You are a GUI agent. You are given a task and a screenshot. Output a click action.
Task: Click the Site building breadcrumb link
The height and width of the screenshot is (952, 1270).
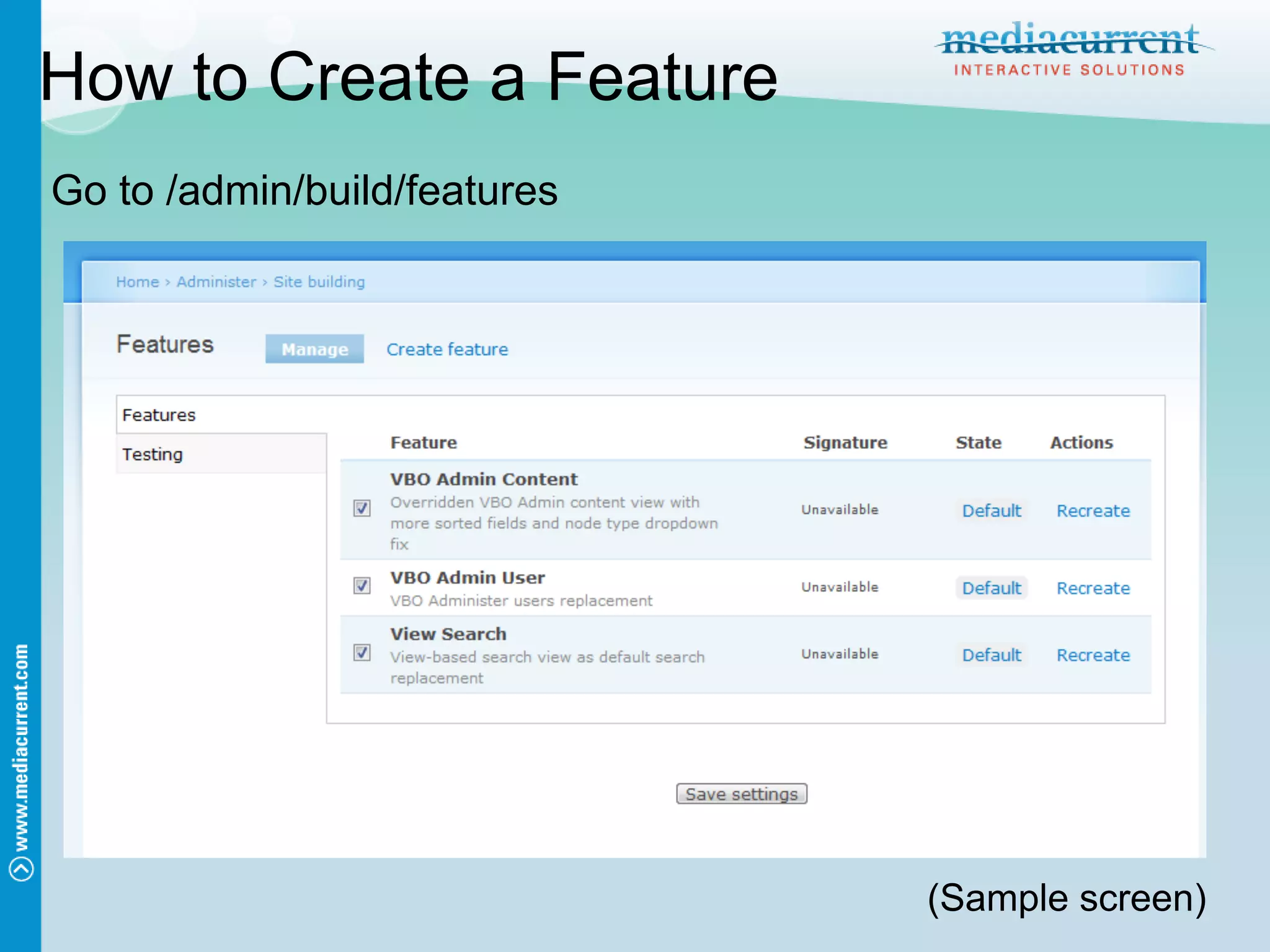tap(319, 282)
